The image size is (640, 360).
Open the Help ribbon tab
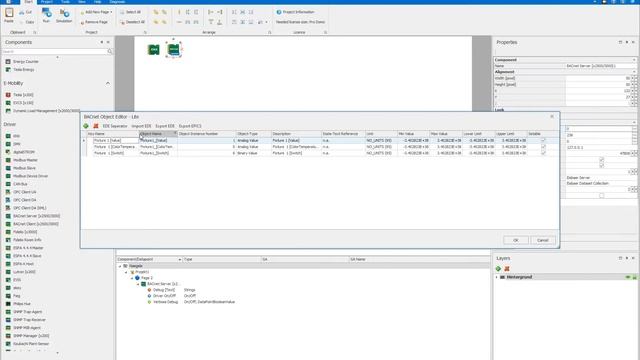[x=97, y=2]
